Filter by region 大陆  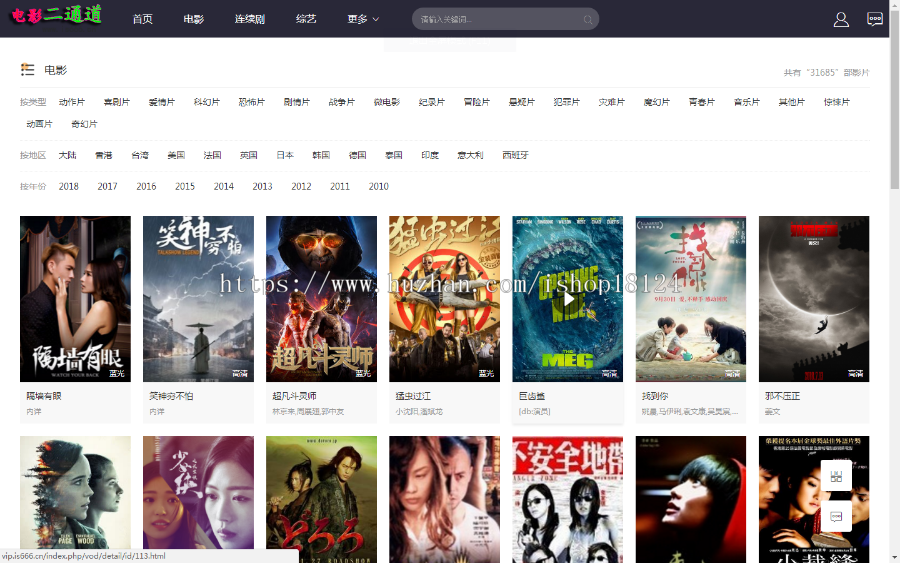coord(68,156)
